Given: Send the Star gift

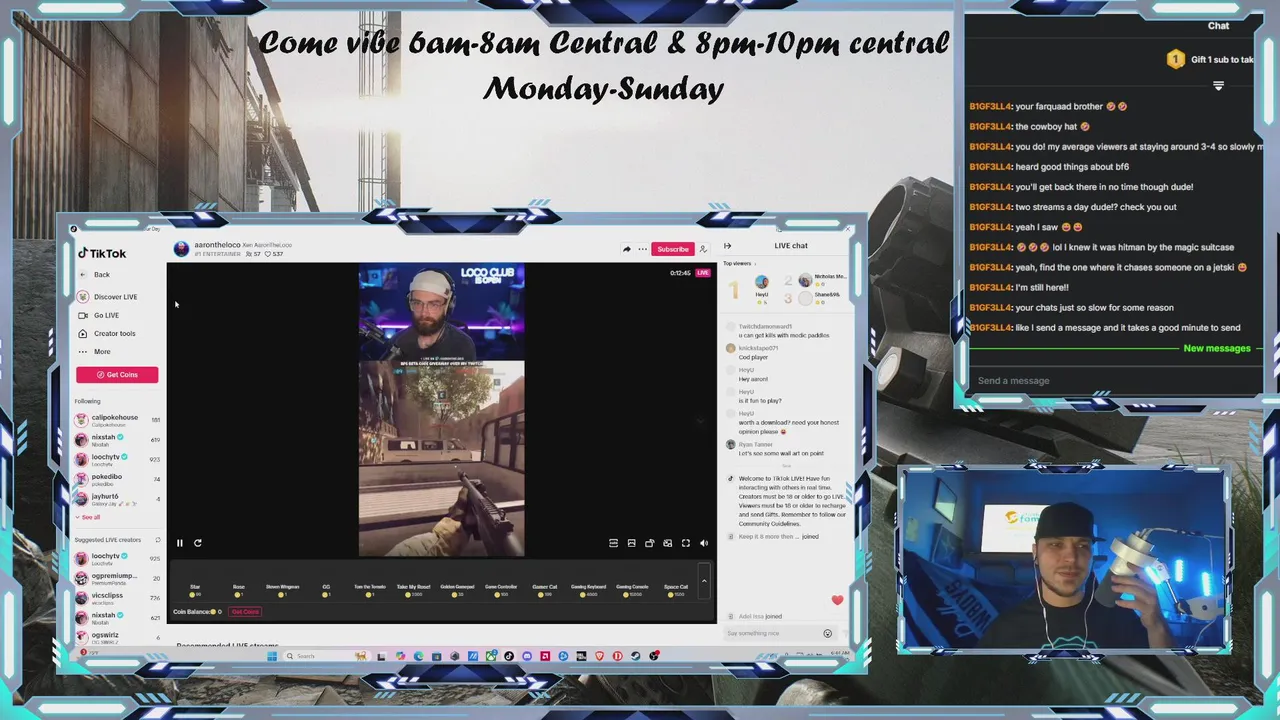Looking at the screenshot, I should click(195, 591).
